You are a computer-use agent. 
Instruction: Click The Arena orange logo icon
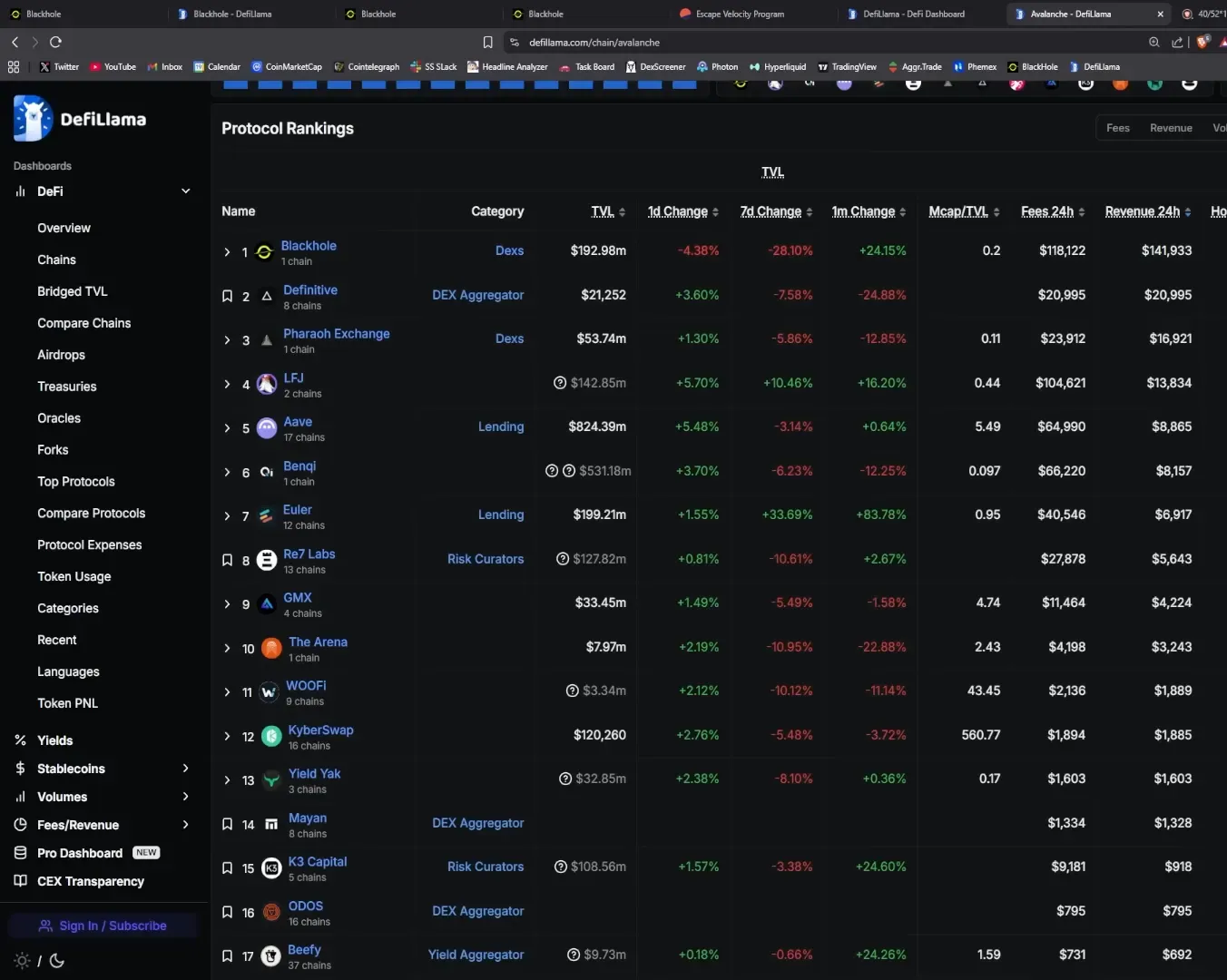pyautogui.click(x=271, y=648)
